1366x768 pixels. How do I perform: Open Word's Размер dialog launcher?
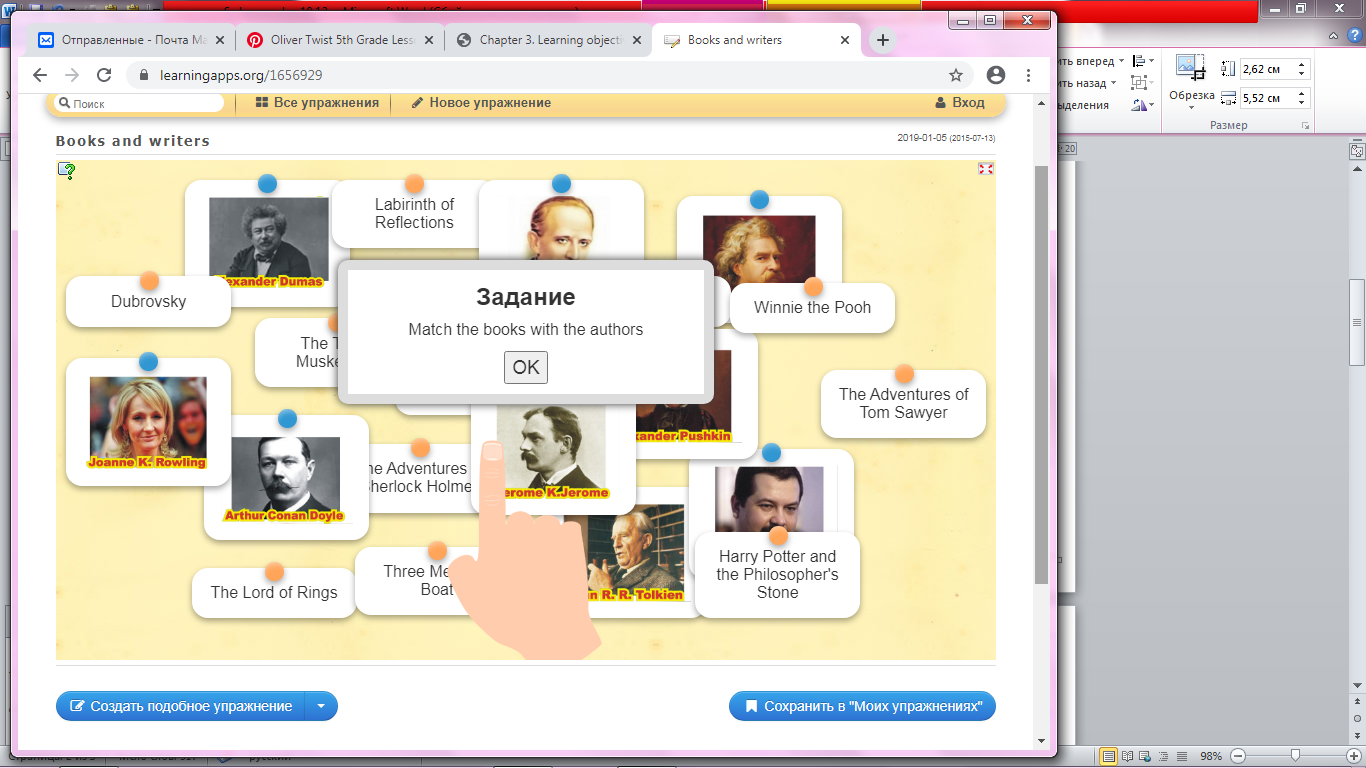coord(1305,126)
